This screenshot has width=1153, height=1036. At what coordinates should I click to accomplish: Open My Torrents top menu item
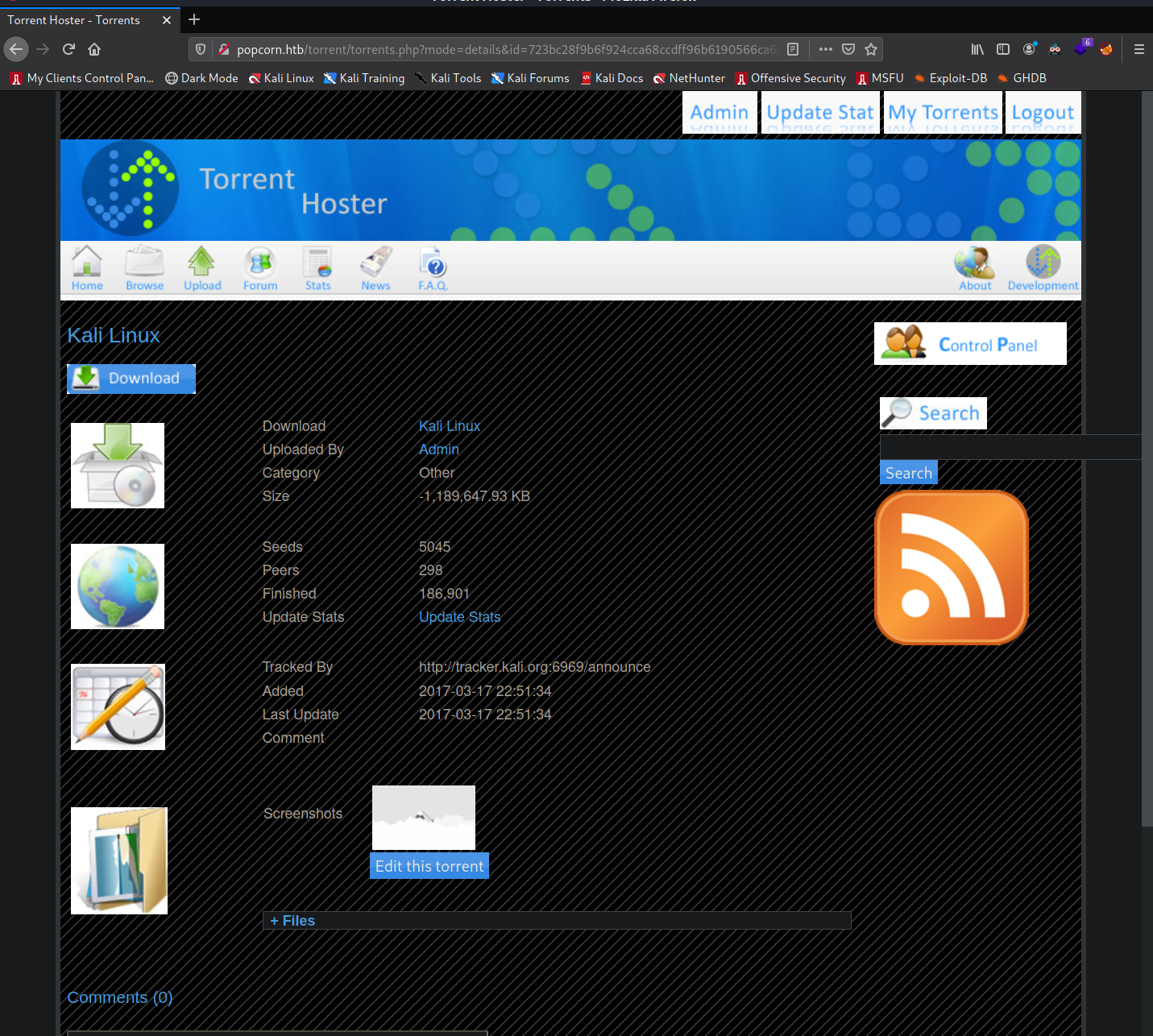(943, 112)
